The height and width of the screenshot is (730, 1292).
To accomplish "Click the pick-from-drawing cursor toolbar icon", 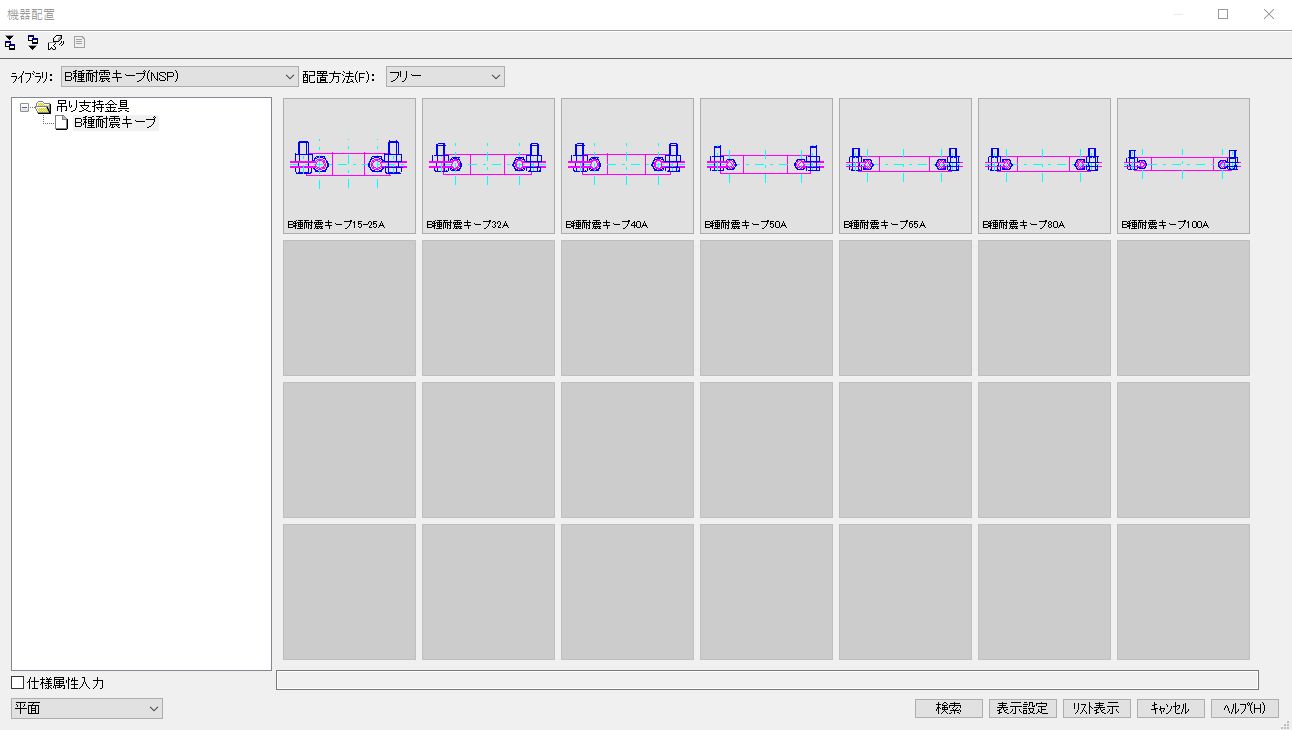I will (x=56, y=42).
